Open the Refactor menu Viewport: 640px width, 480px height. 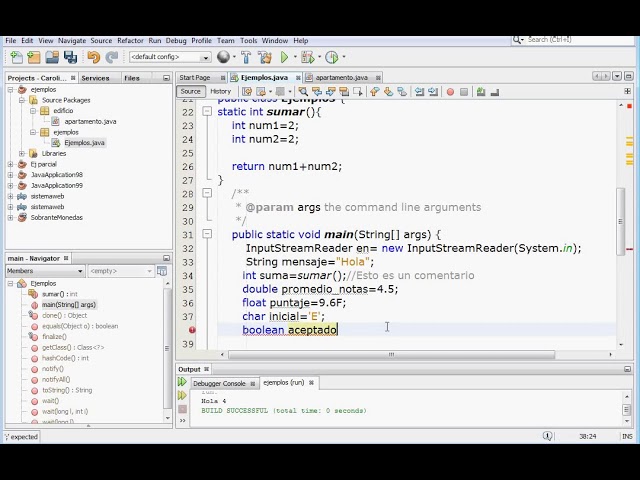pyautogui.click(x=130, y=40)
